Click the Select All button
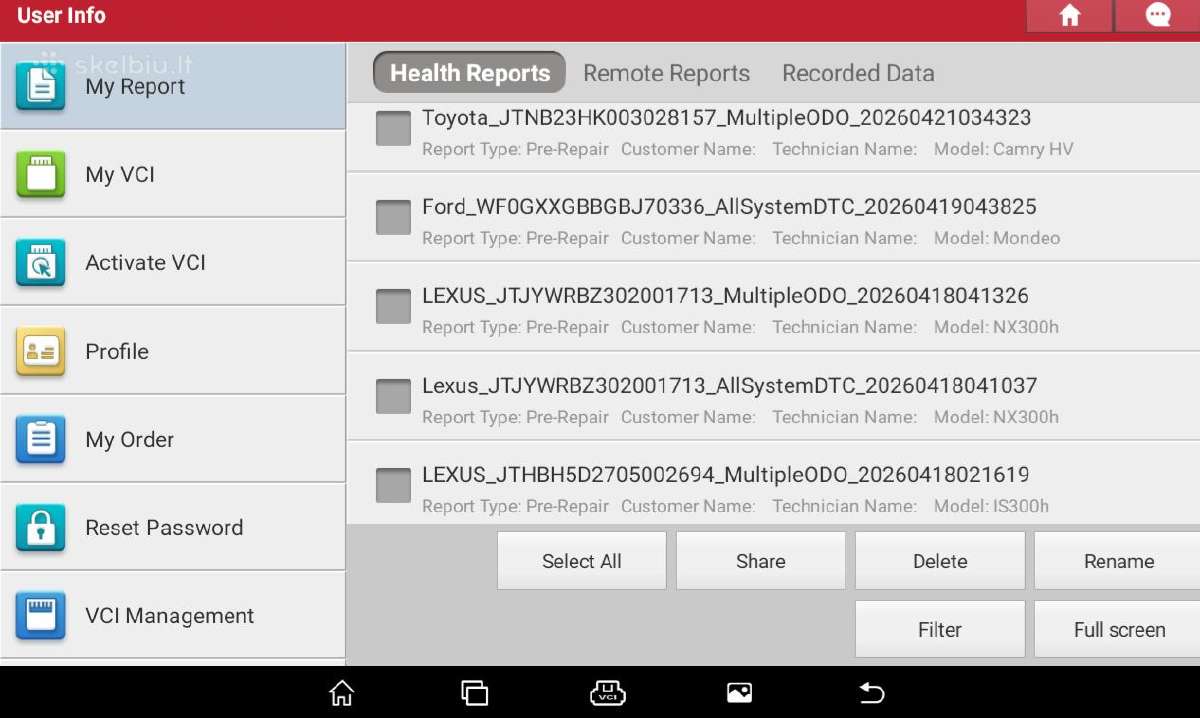The width and height of the screenshot is (1200, 718). coord(581,561)
